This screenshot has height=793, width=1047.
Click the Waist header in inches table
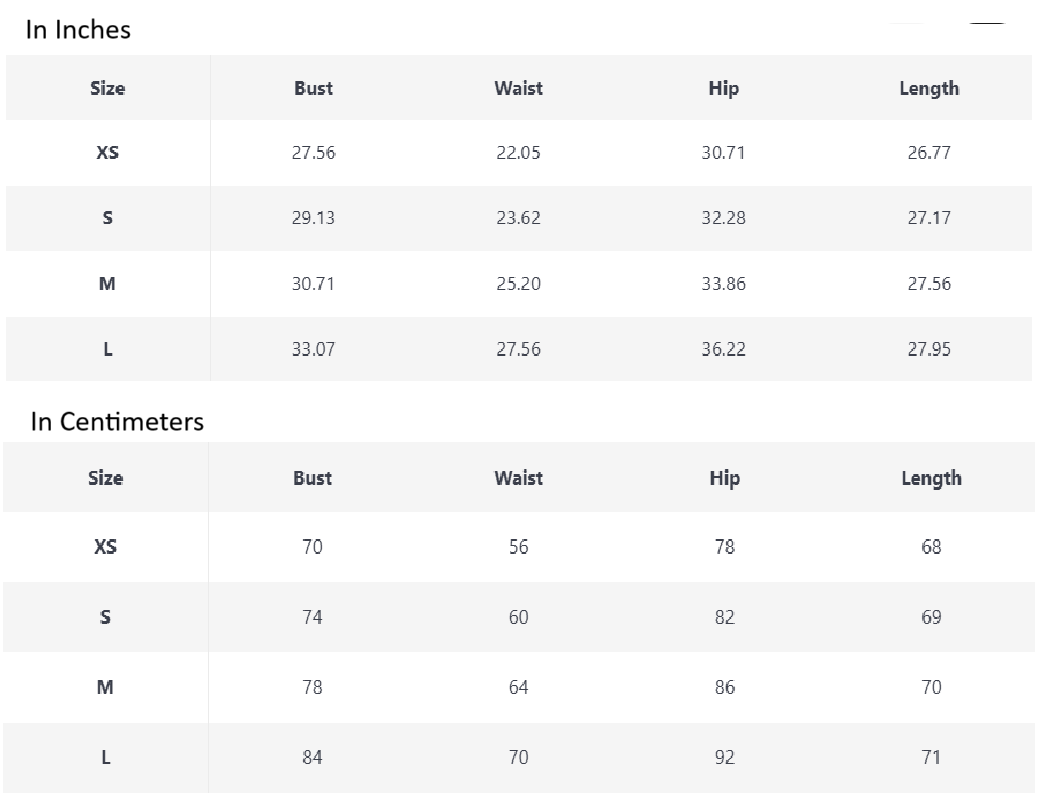point(518,88)
